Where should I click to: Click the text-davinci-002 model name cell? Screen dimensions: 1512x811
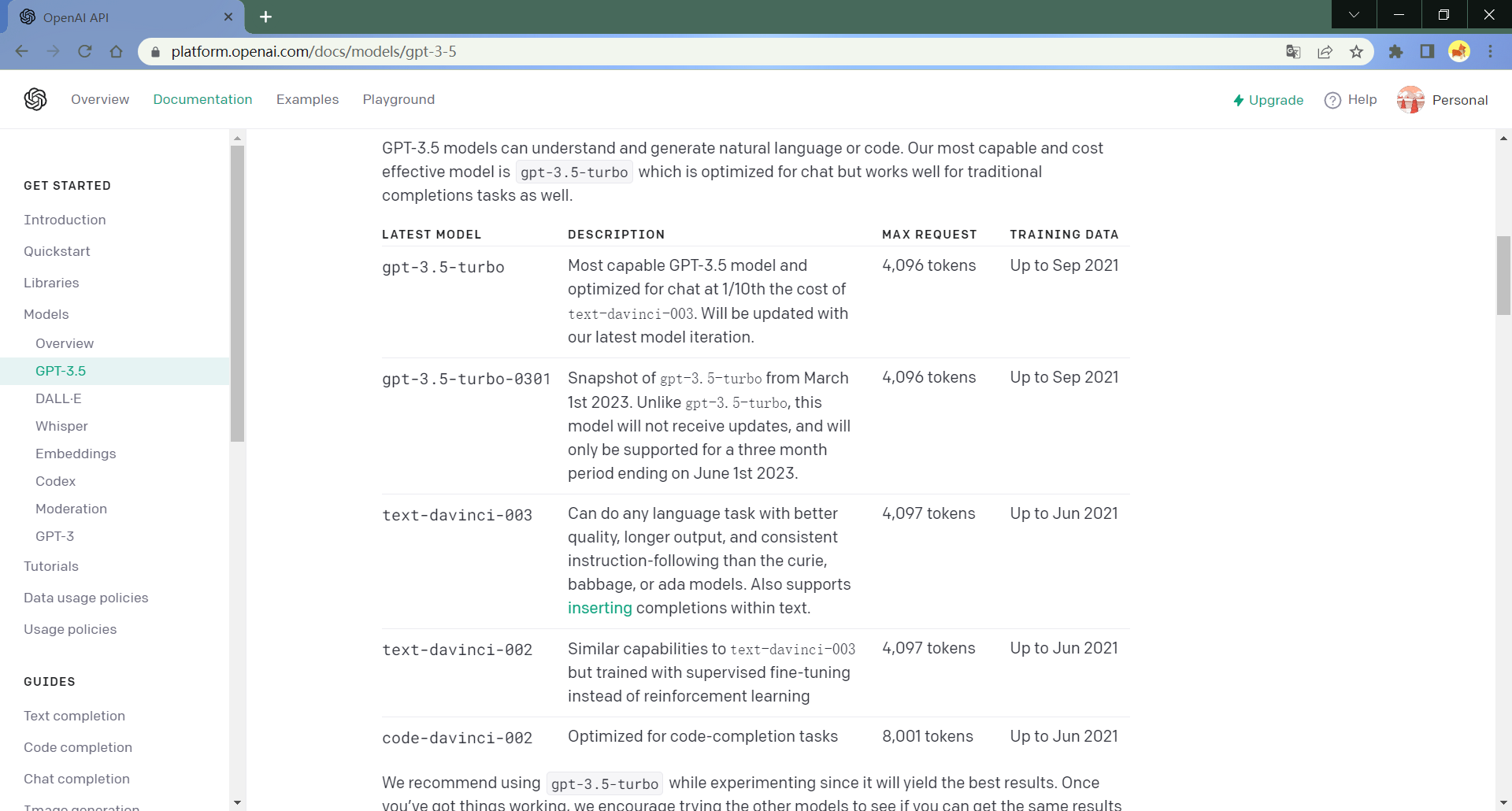[x=457, y=650]
